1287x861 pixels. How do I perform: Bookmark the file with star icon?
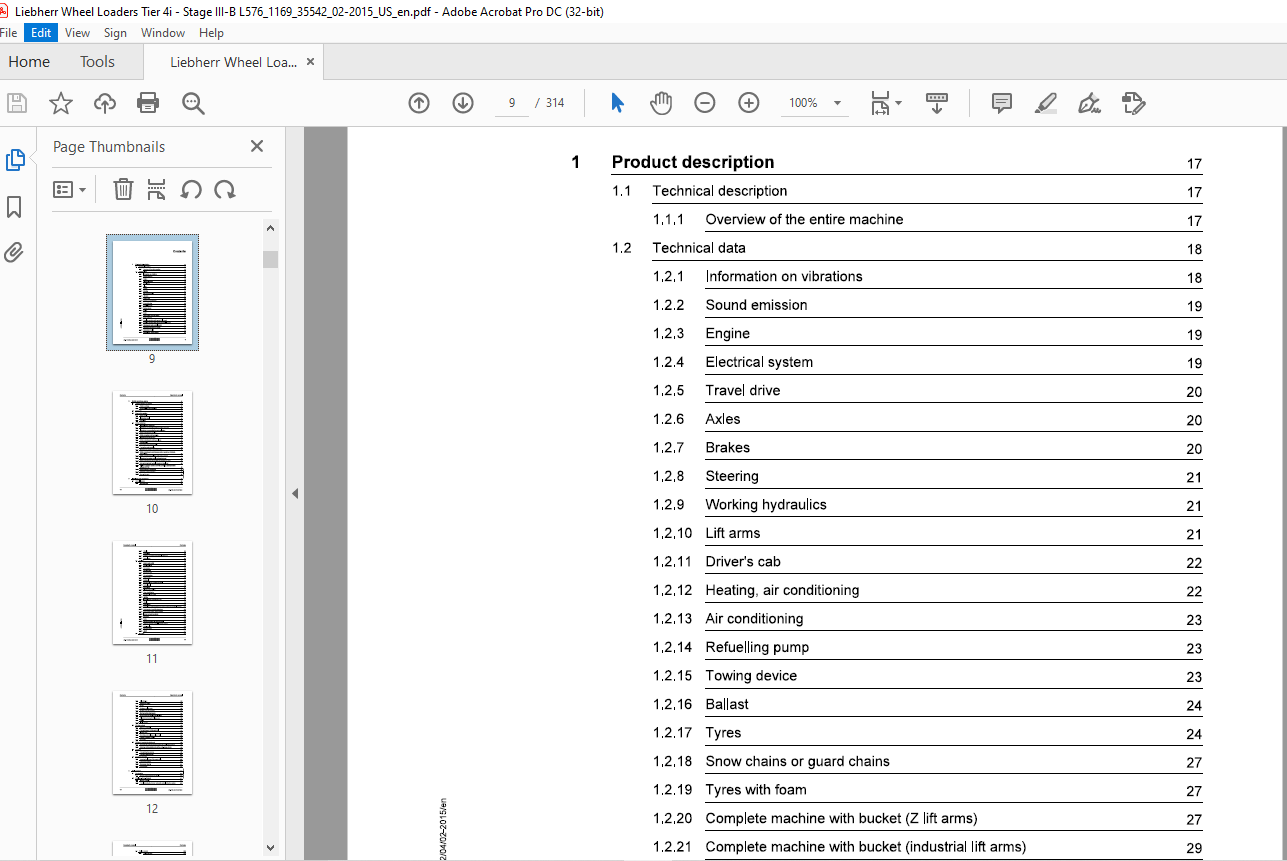pos(61,103)
